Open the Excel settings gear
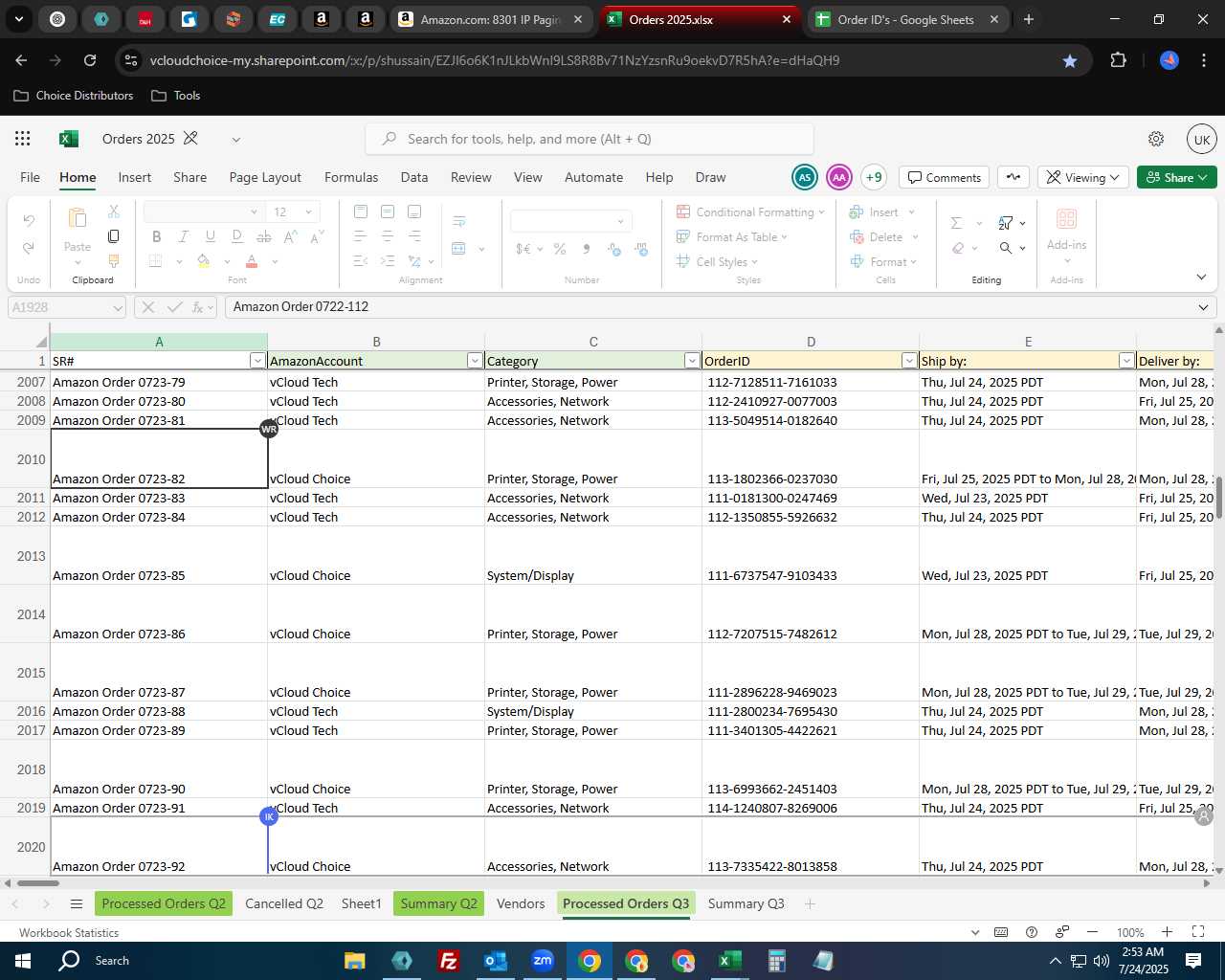The height and width of the screenshot is (980, 1225). pyautogui.click(x=1156, y=139)
